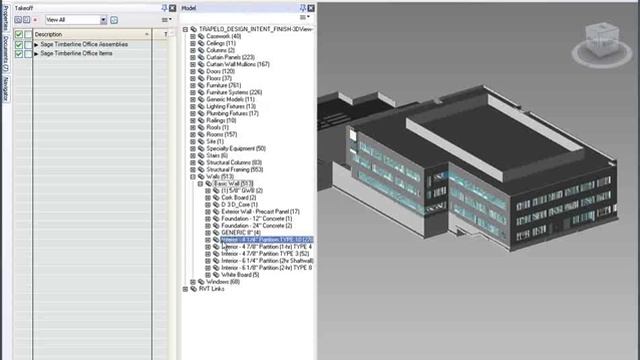The image size is (640, 360).
Task: Select Curtain Wall Mullions (167)
Action: (238, 64)
